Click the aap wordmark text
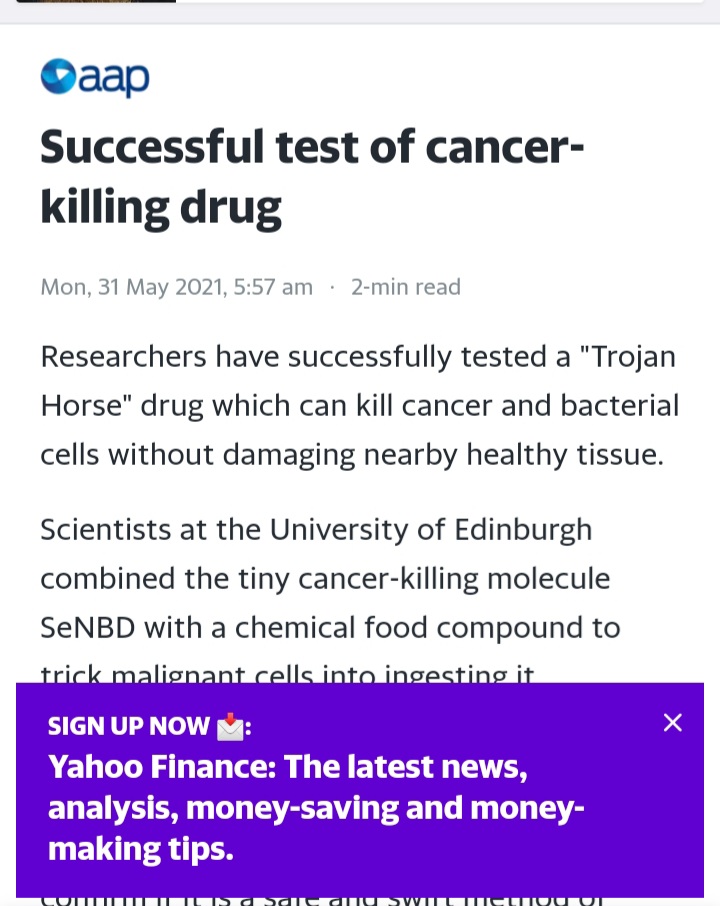The height and width of the screenshot is (906, 720). tap(114, 79)
